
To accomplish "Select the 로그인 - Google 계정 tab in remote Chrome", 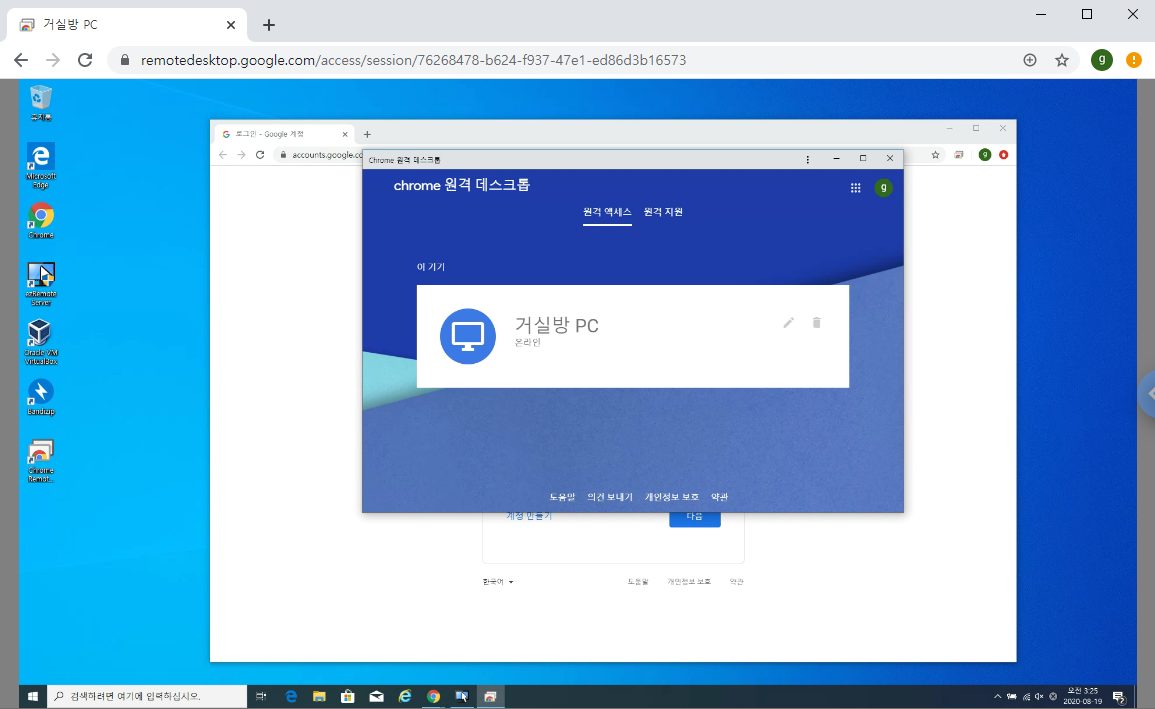I will tap(283, 134).
